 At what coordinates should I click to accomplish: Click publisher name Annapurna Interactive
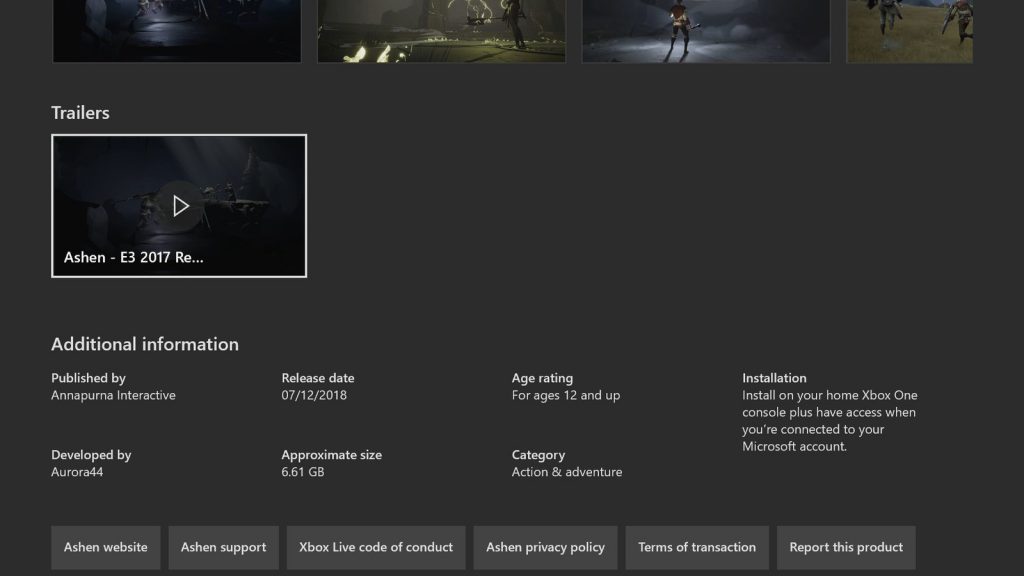click(x=113, y=395)
